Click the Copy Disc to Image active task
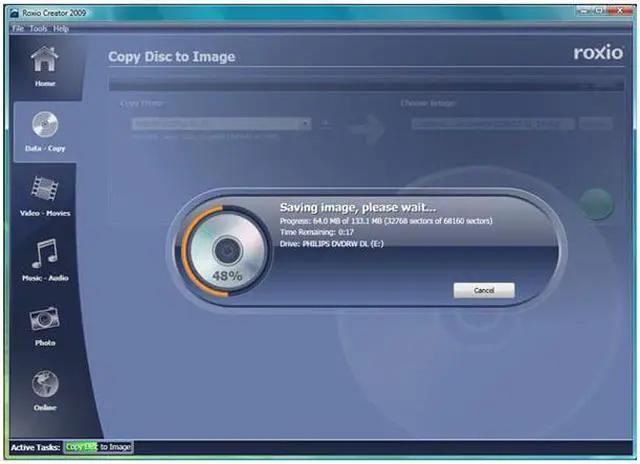The width and height of the screenshot is (640, 464). pos(98,447)
